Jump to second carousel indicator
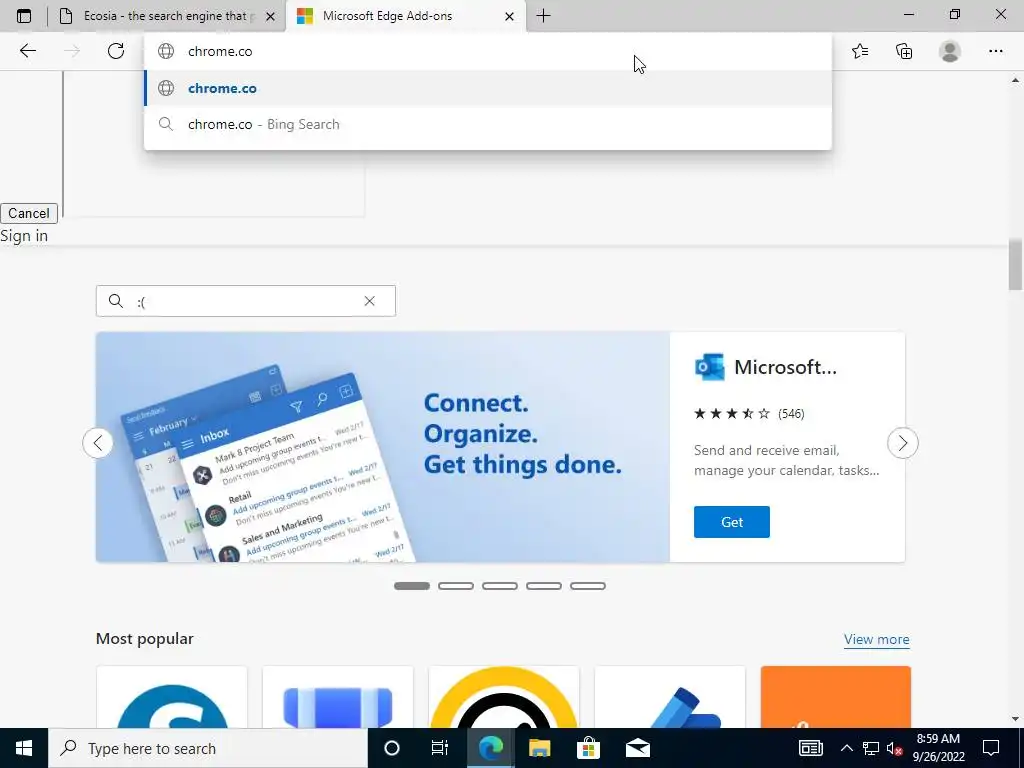1024x768 pixels. click(456, 586)
